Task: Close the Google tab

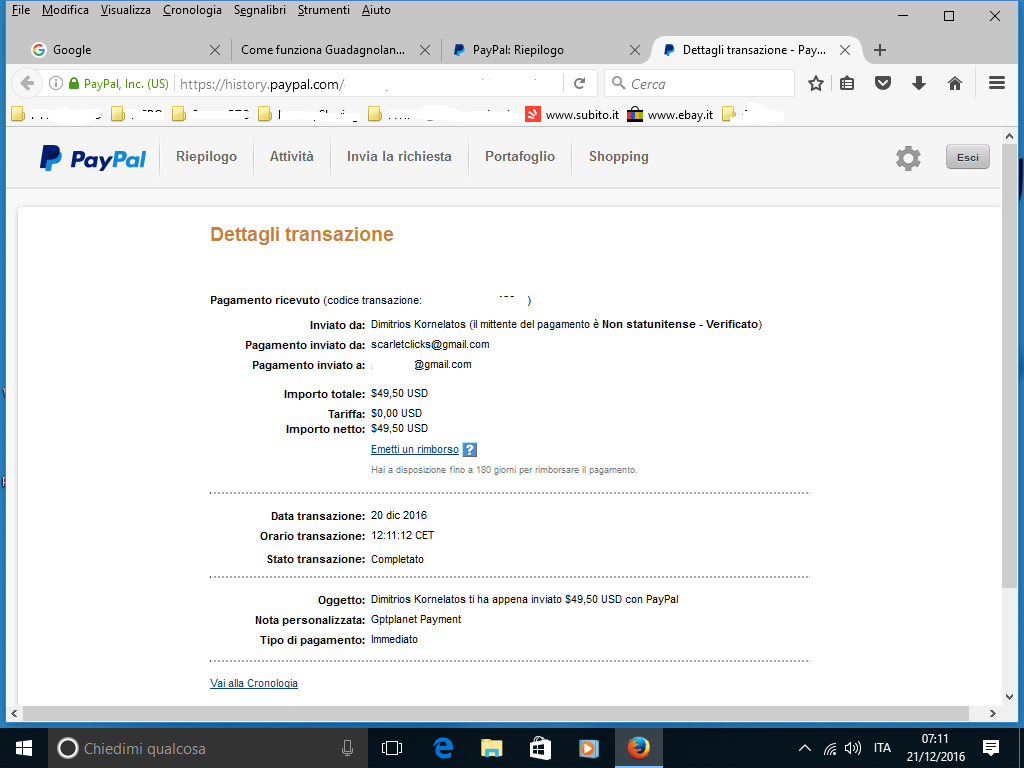Action: tap(214, 50)
